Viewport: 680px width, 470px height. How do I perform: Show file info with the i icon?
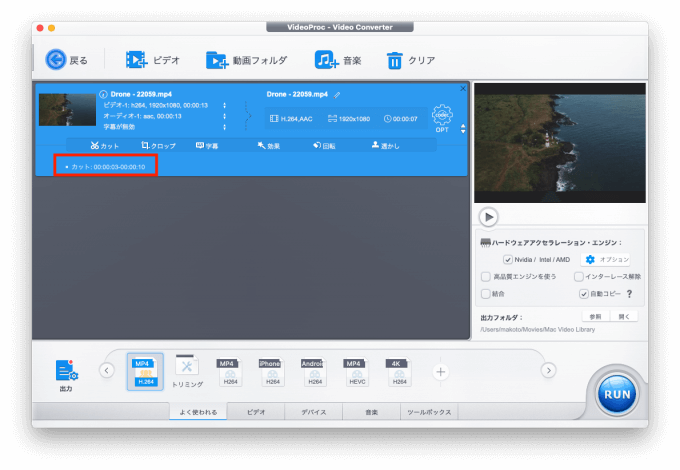103,94
